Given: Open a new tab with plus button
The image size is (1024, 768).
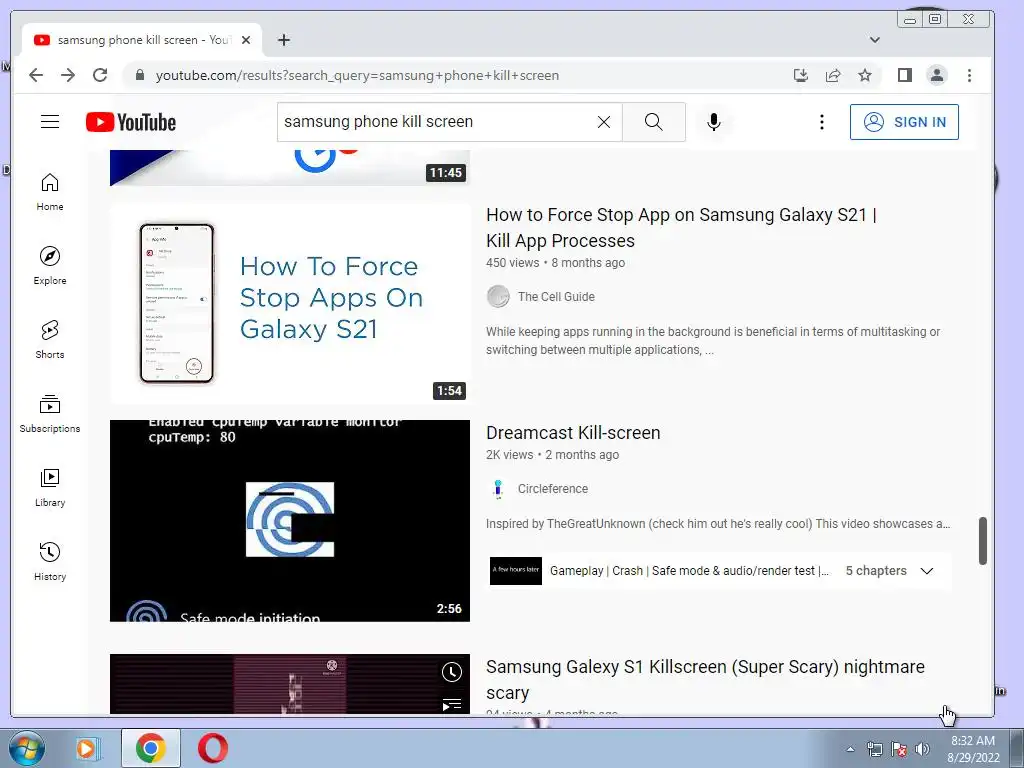Looking at the screenshot, I should tap(283, 40).
